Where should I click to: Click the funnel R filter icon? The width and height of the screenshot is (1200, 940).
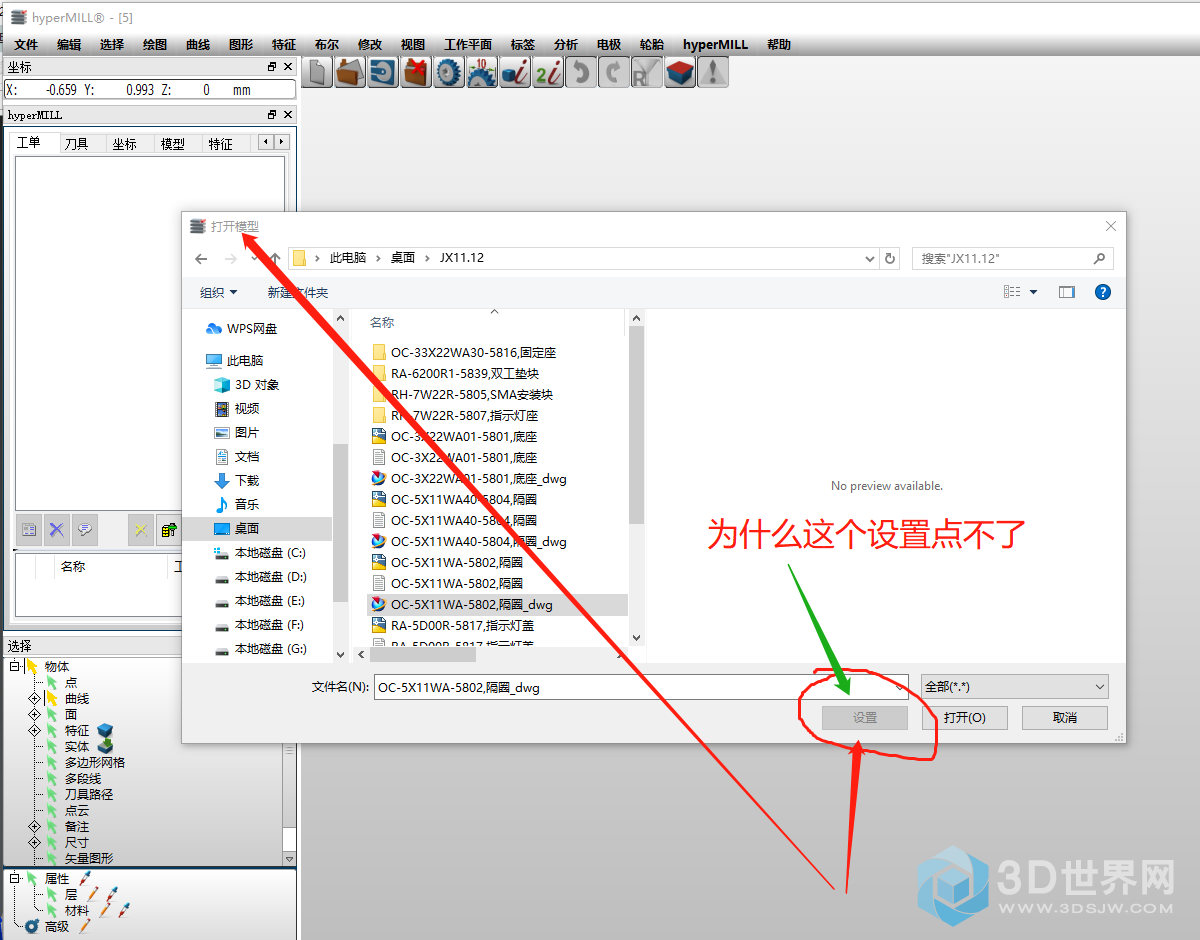click(x=647, y=72)
